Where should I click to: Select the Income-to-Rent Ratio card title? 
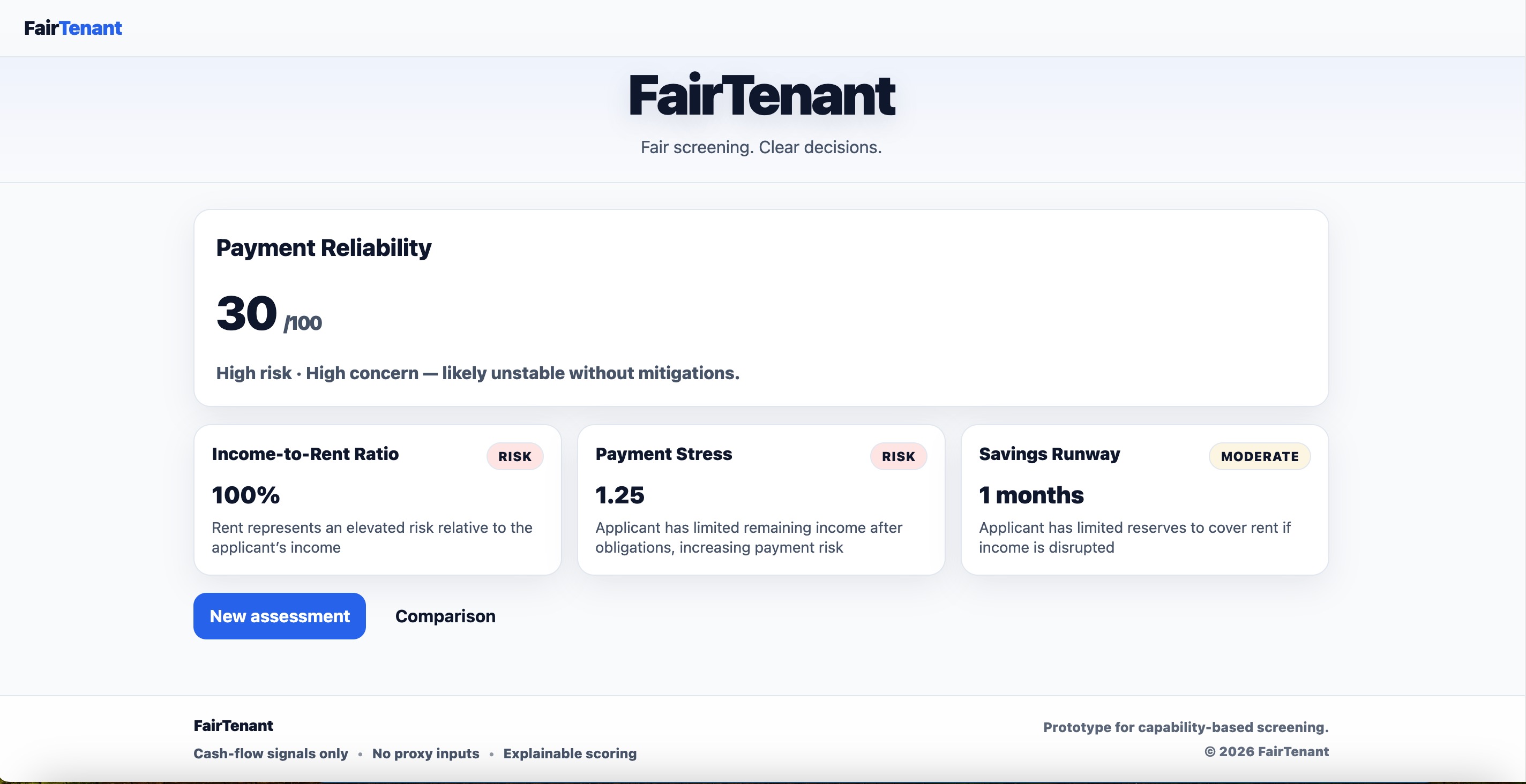(x=305, y=454)
